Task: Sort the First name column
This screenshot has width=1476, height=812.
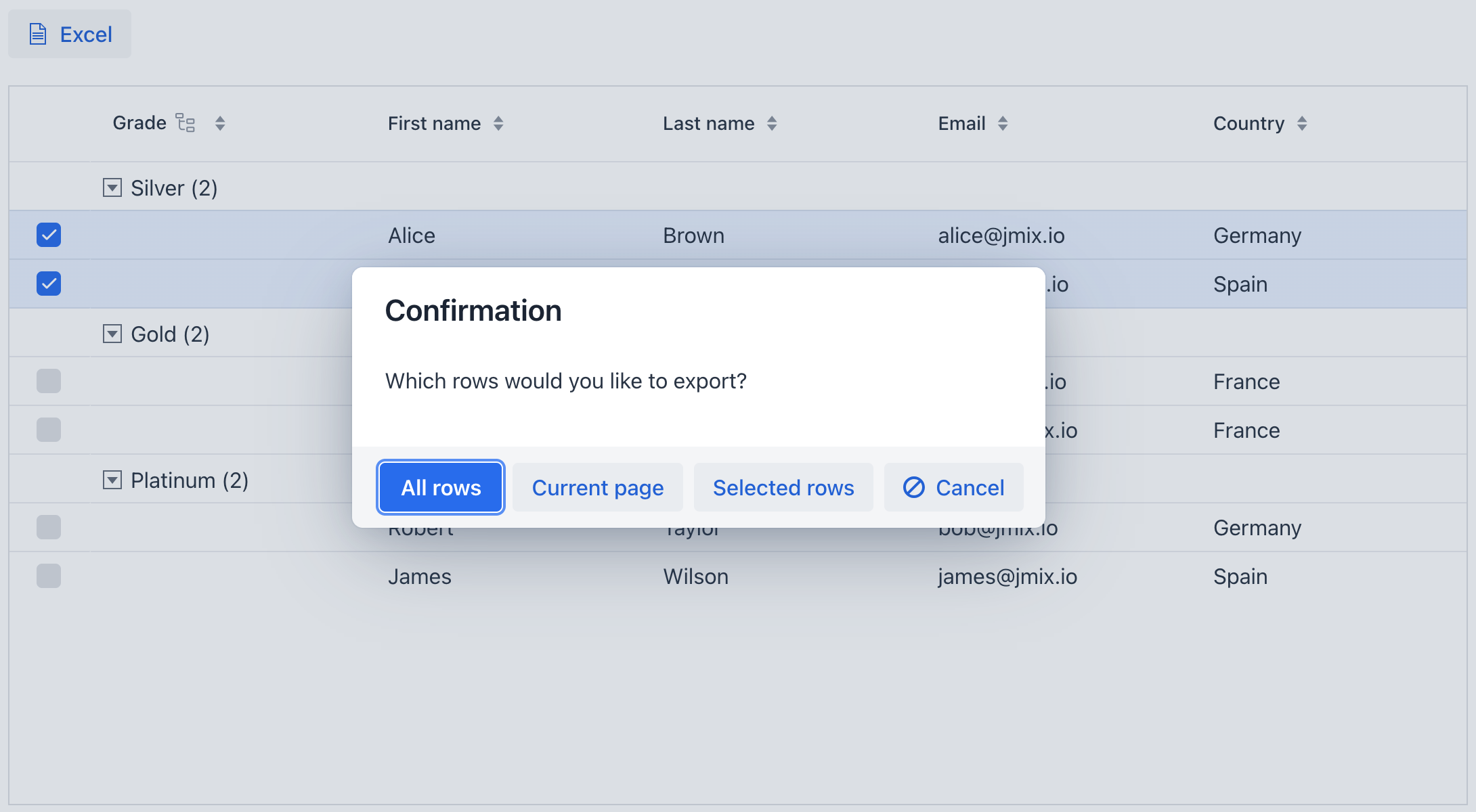Action: [x=499, y=123]
